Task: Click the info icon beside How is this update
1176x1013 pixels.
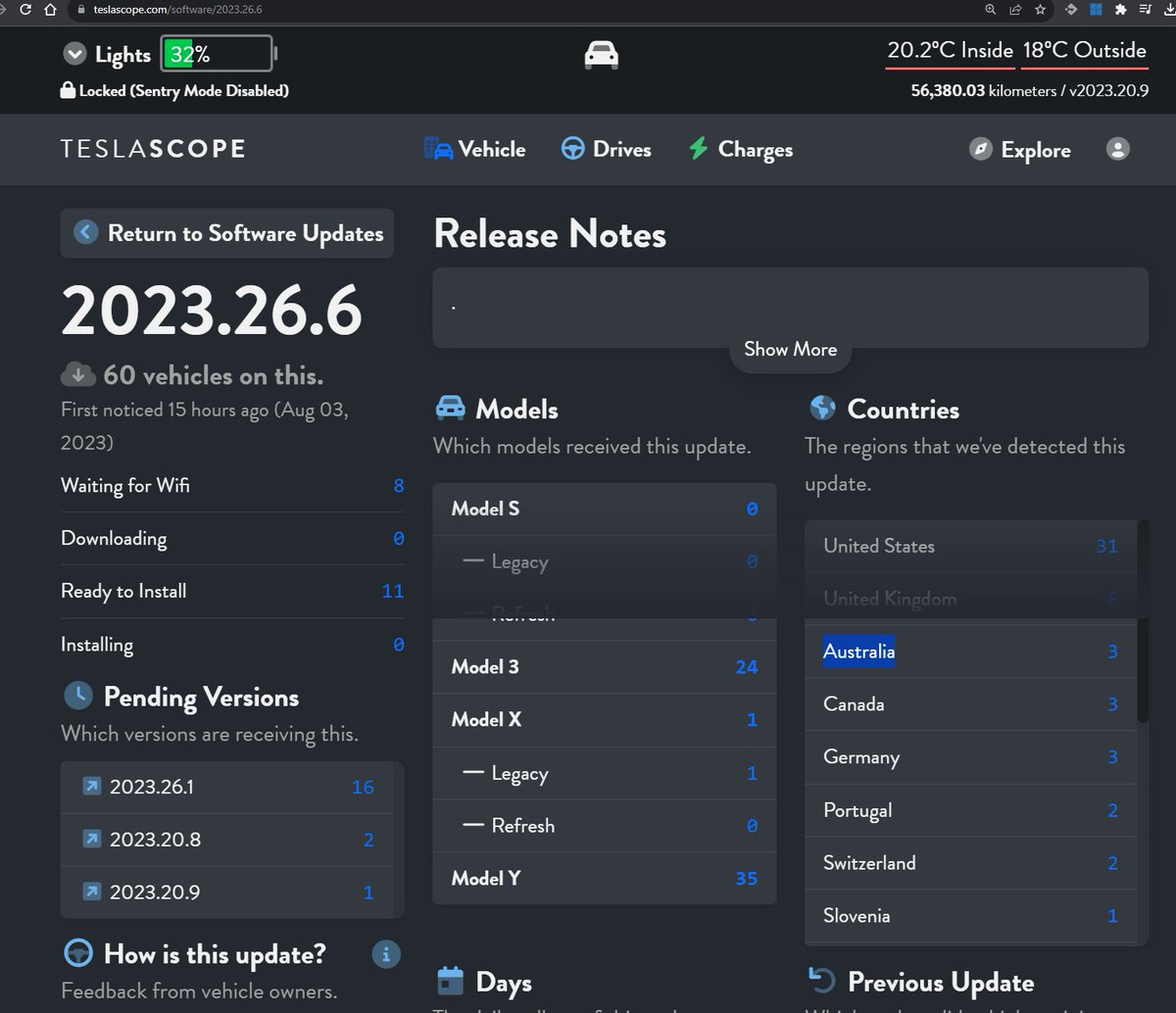Action: click(386, 953)
